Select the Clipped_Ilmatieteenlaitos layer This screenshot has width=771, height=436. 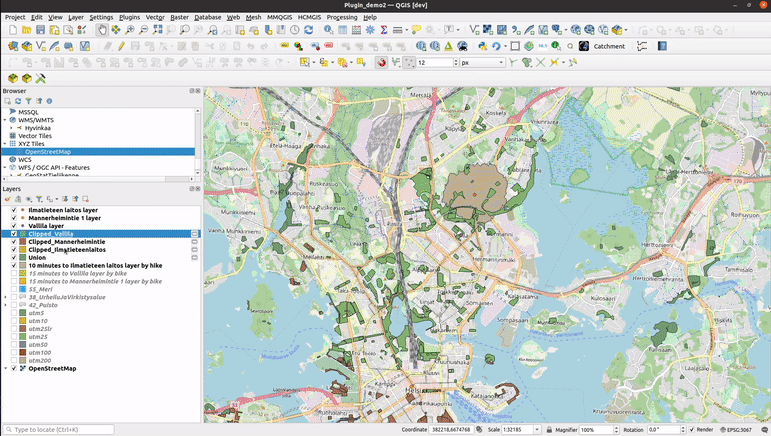click(67, 250)
